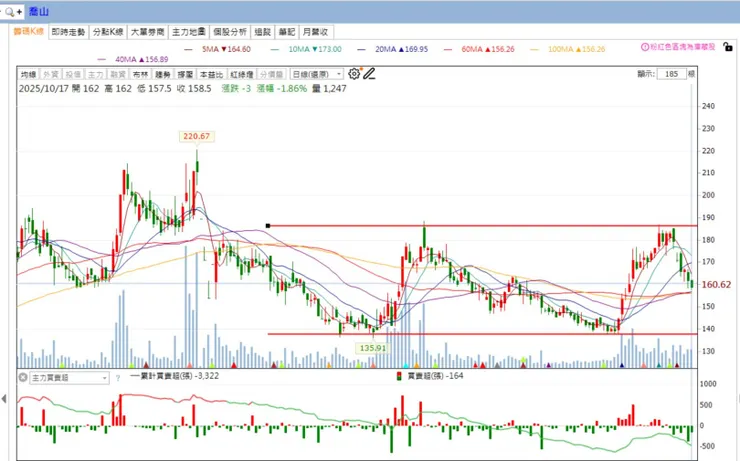Click the 粉紅色區塊 pink note link

pos(683,47)
